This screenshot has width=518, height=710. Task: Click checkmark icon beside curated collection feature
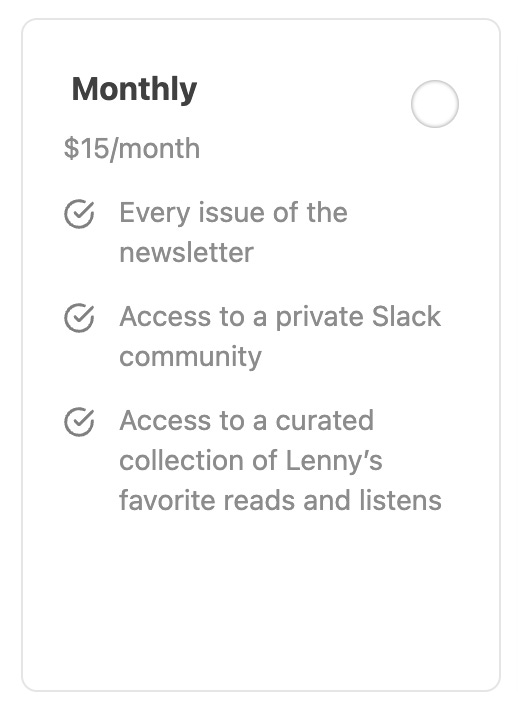(79, 422)
